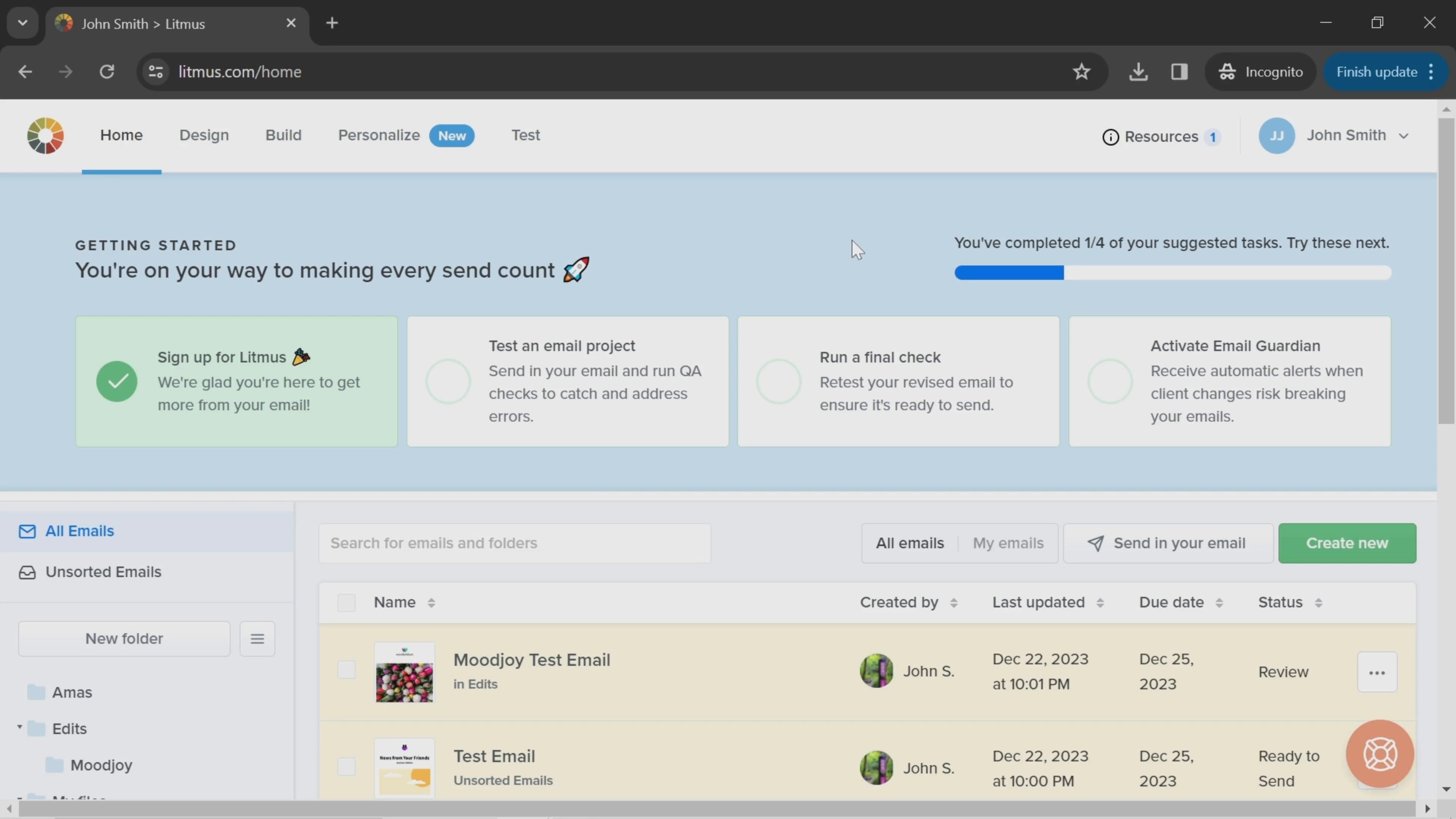The image size is (1456, 819).
Task: Switch to the Design tab
Action: (x=204, y=135)
